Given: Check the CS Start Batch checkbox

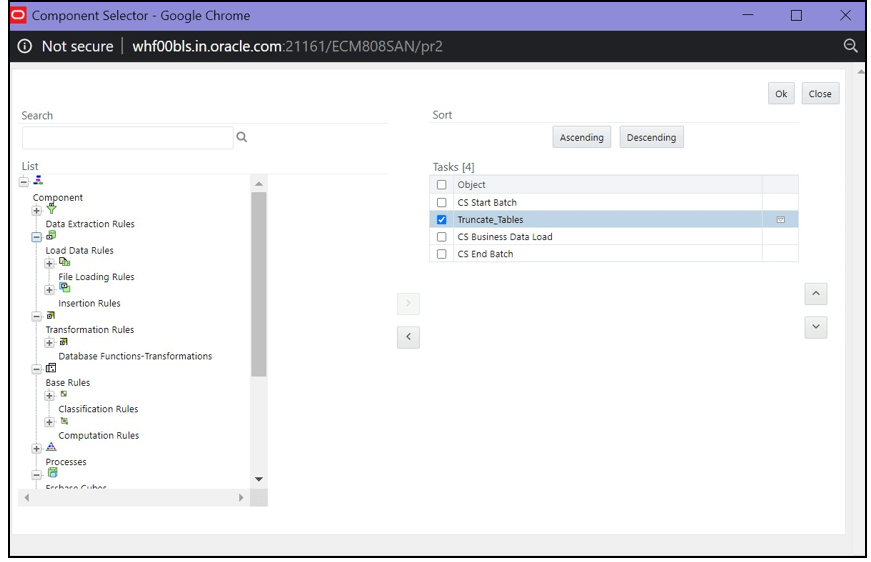Looking at the screenshot, I should point(442,202).
